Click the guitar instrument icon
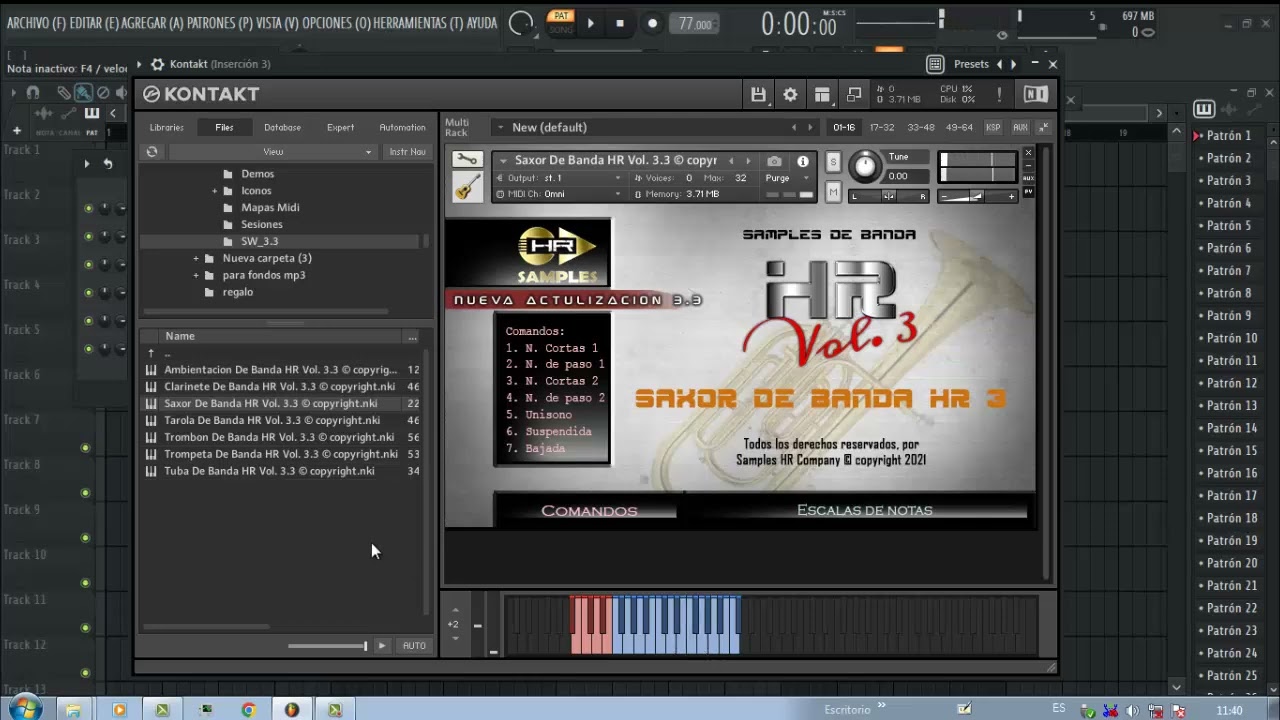Image resolution: width=1280 pixels, height=720 pixels. [x=467, y=186]
